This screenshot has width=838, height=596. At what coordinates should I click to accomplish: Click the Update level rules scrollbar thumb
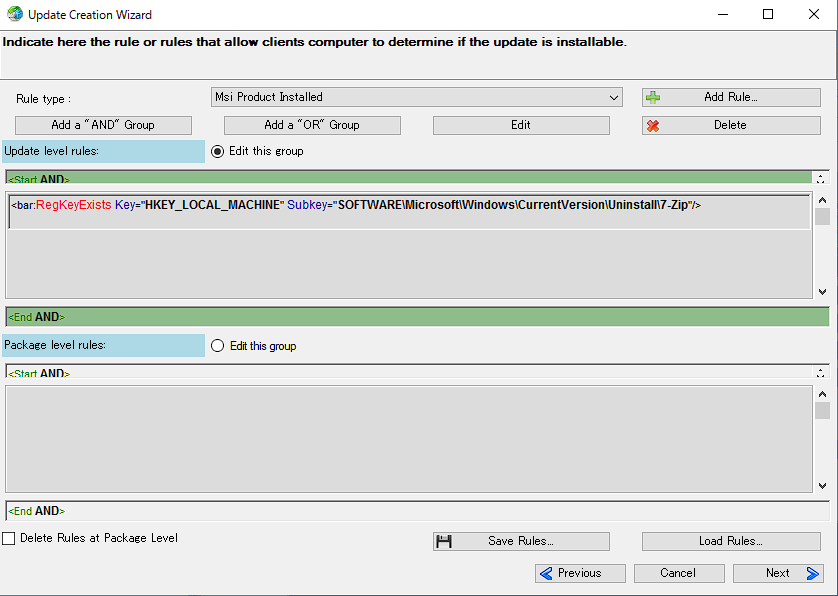click(823, 216)
